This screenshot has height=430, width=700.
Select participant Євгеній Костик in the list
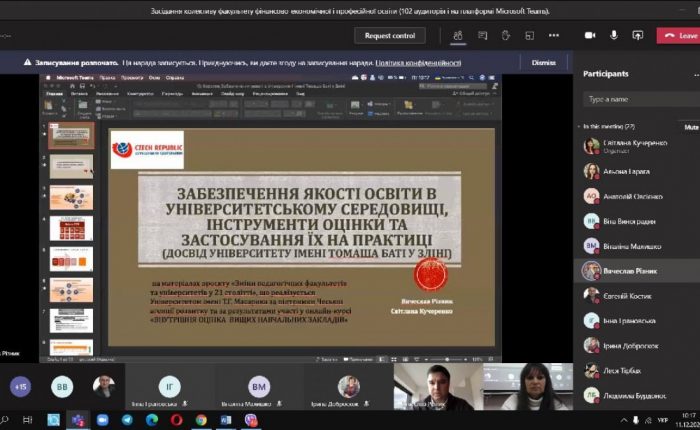[x=637, y=296]
